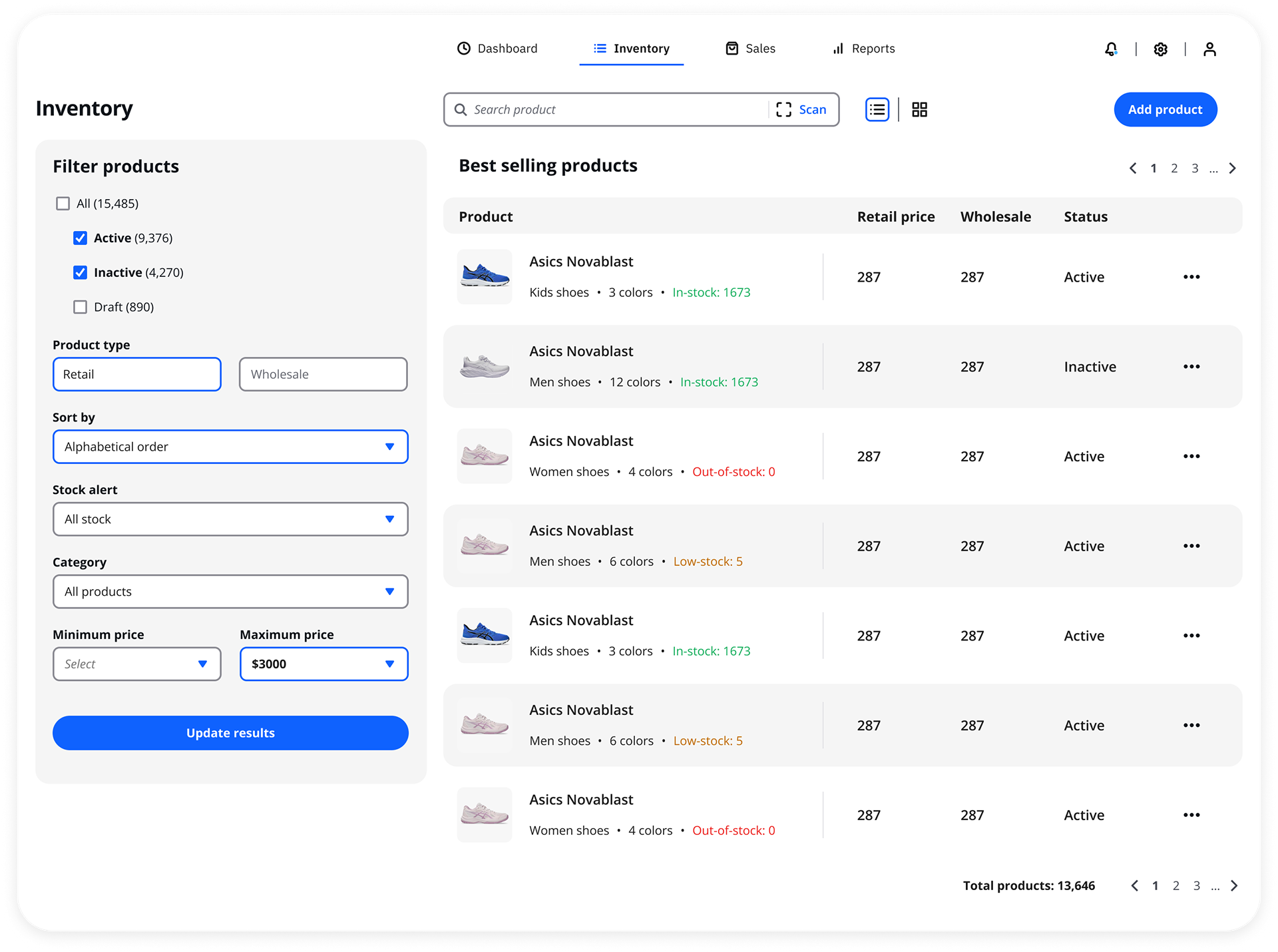Open more options for the Inactive product row
Screen dimensions: 1278x952
[1191, 367]
